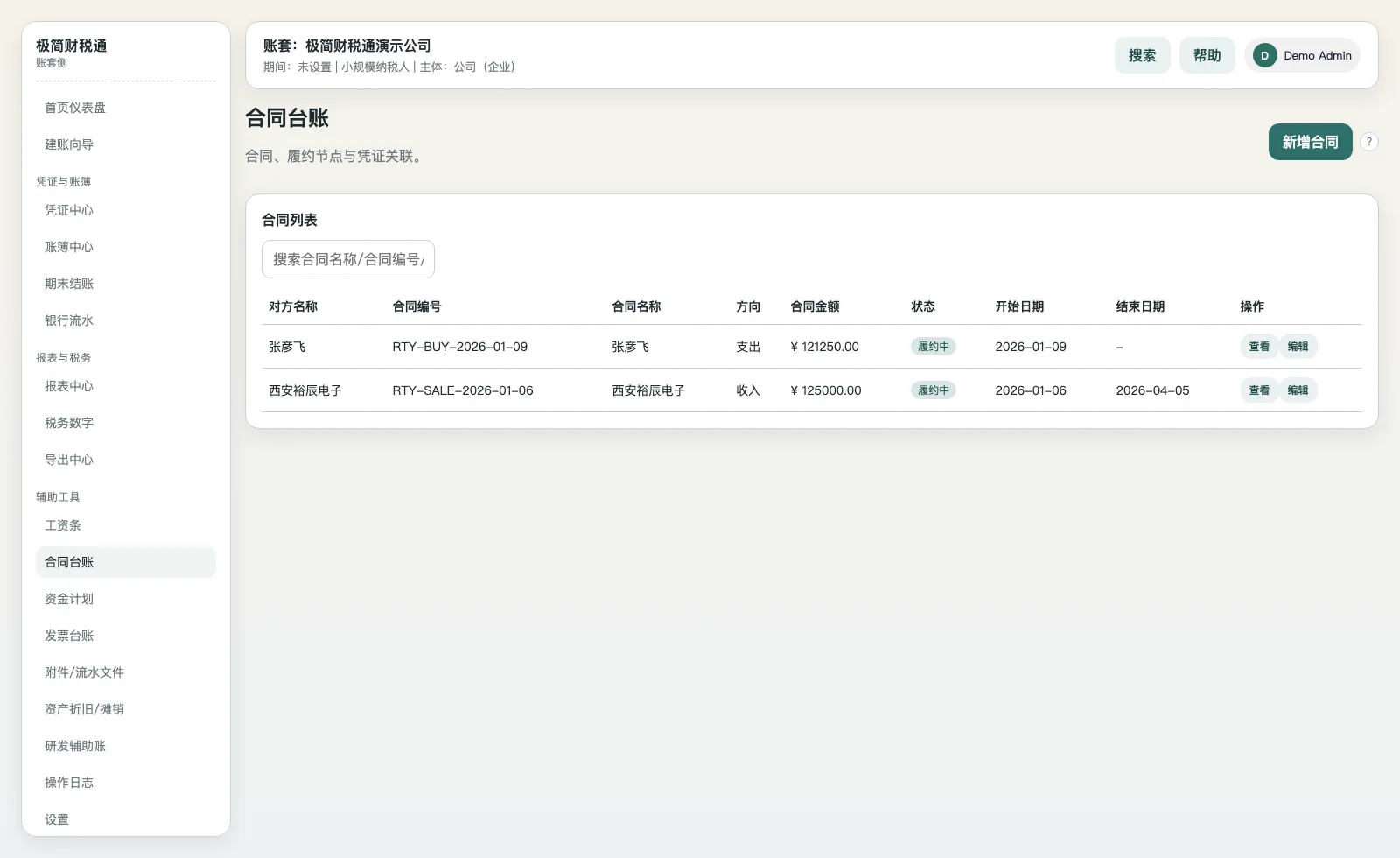Viewport: 1400px width, 858px height.
Task: Navigate to 期末结账
Action: (69, 283)
